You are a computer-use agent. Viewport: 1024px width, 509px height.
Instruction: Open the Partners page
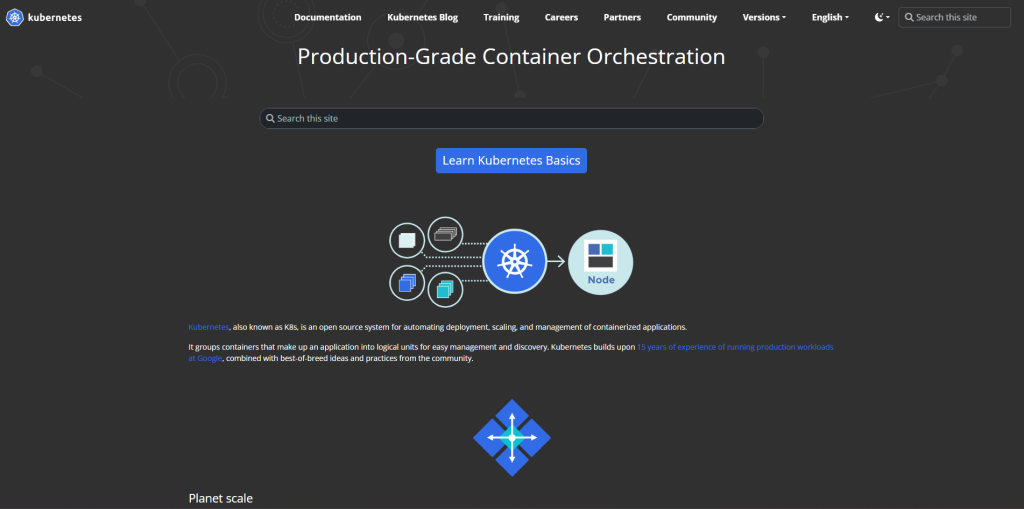[622, 18]
